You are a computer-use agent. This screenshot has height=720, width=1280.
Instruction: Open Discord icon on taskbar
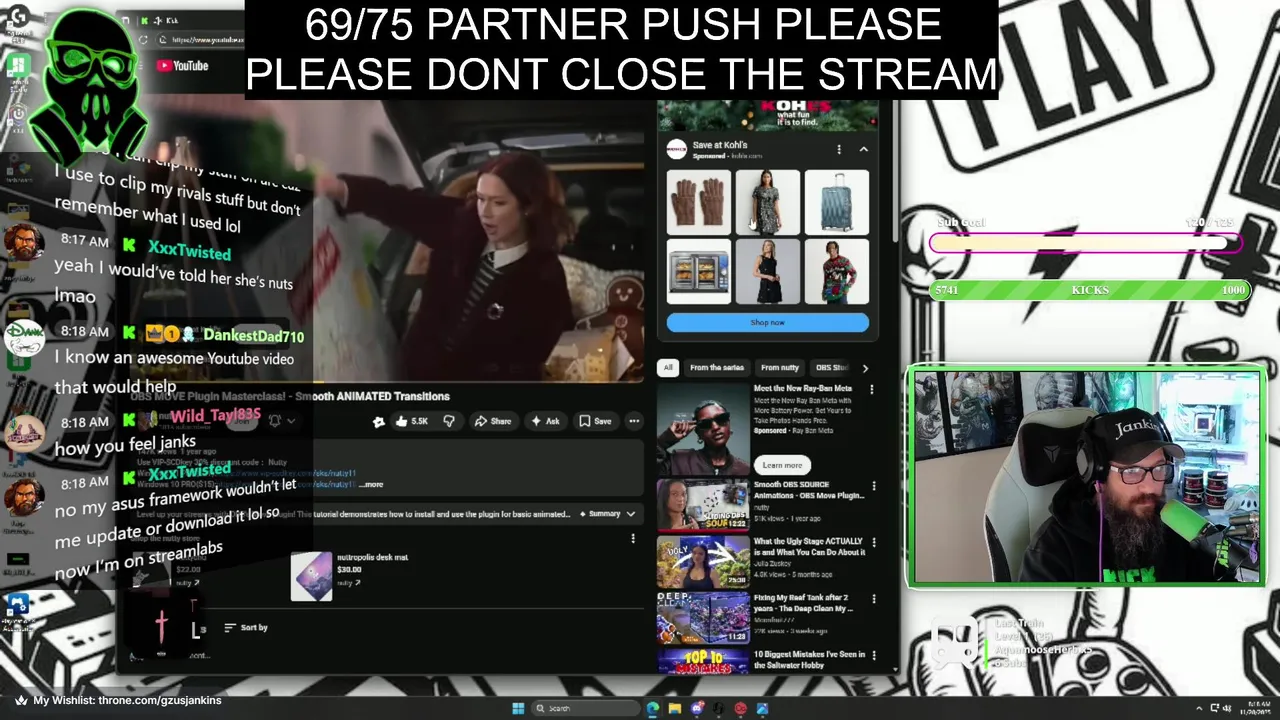(x=697, y=708)
